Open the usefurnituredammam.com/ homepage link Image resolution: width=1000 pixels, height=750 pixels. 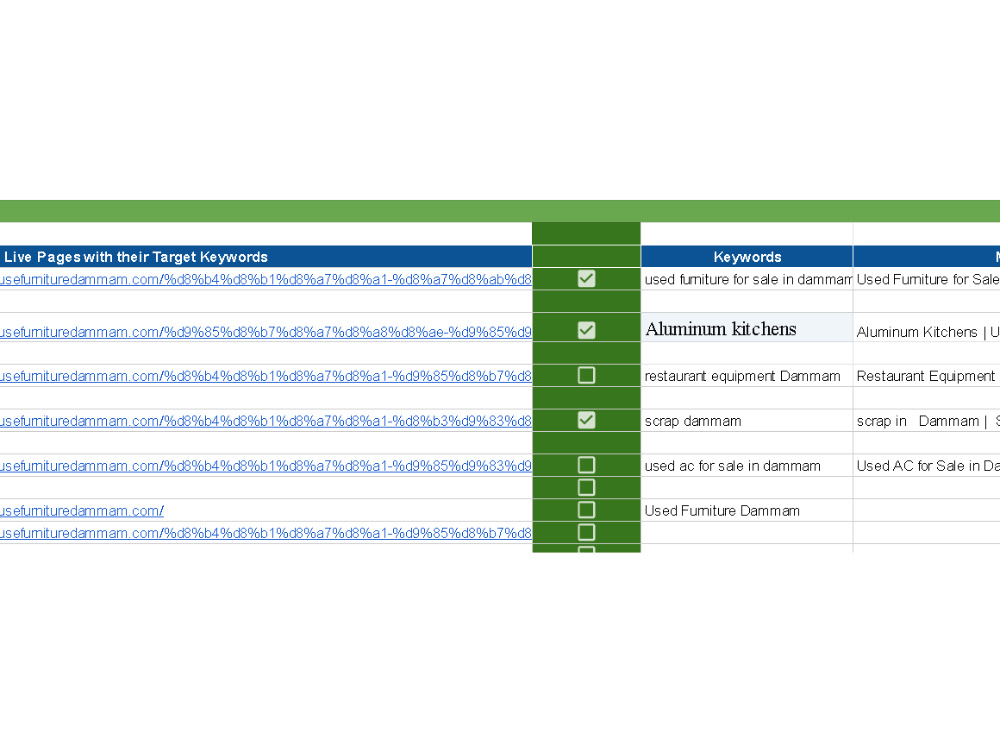click(82, 511)
